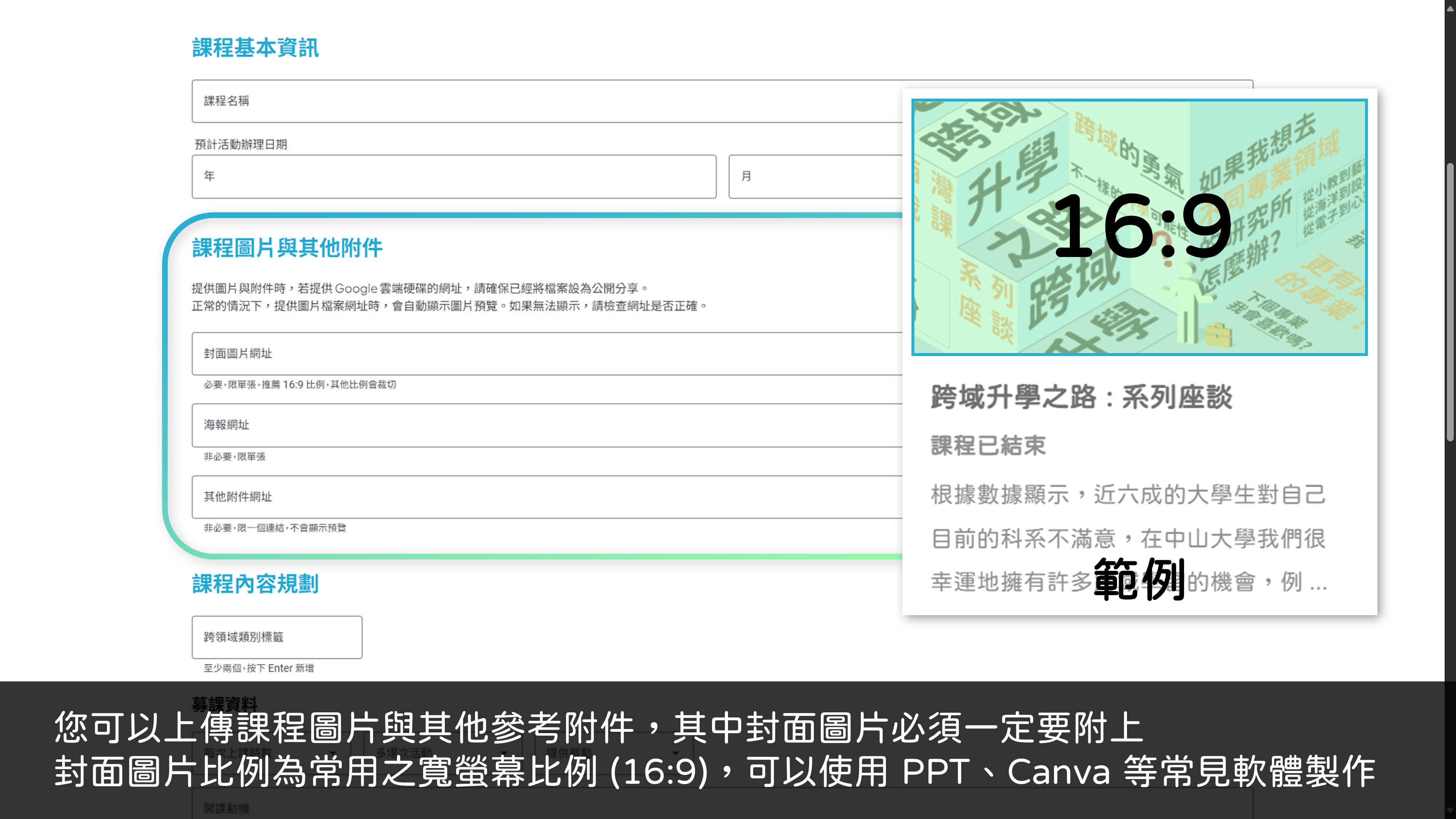Click the 預計活動辦理日期 label
Image resolution: width=1456 pixels, height=819 pixels.
[241, 145]
